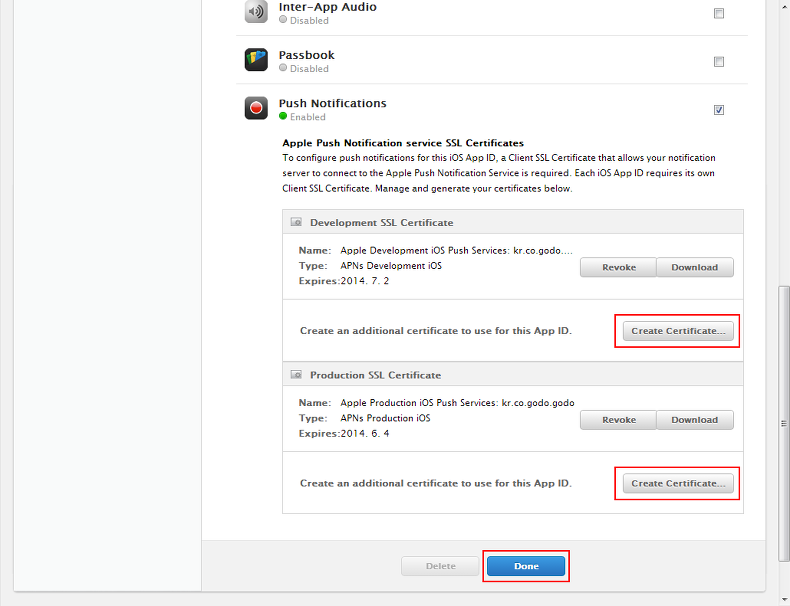Click the greyed-out Delete button
The image size is (790, 606).
pos(440,566)
